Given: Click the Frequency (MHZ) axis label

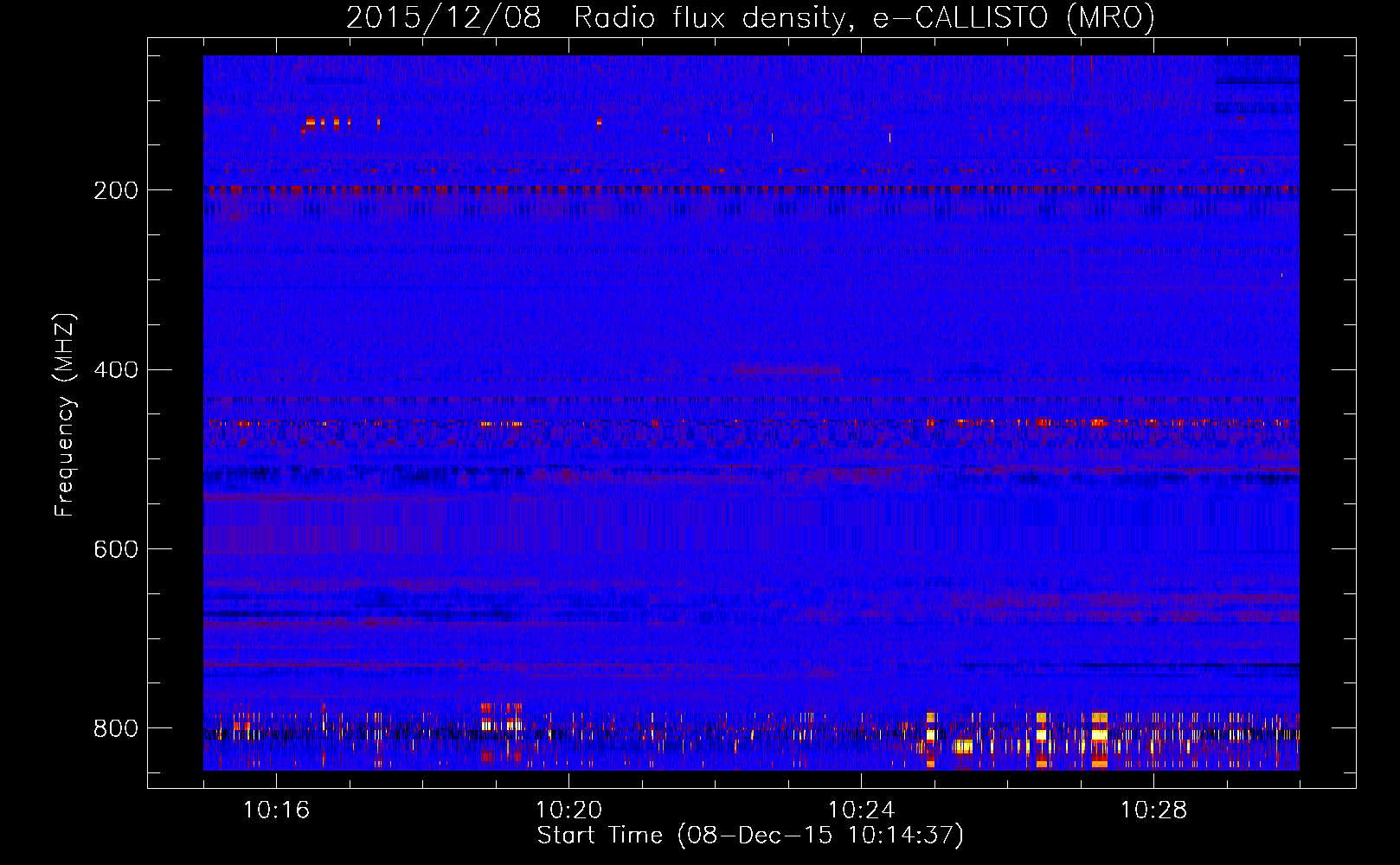Looking at the screenshot, I should [x=65, y=415].
